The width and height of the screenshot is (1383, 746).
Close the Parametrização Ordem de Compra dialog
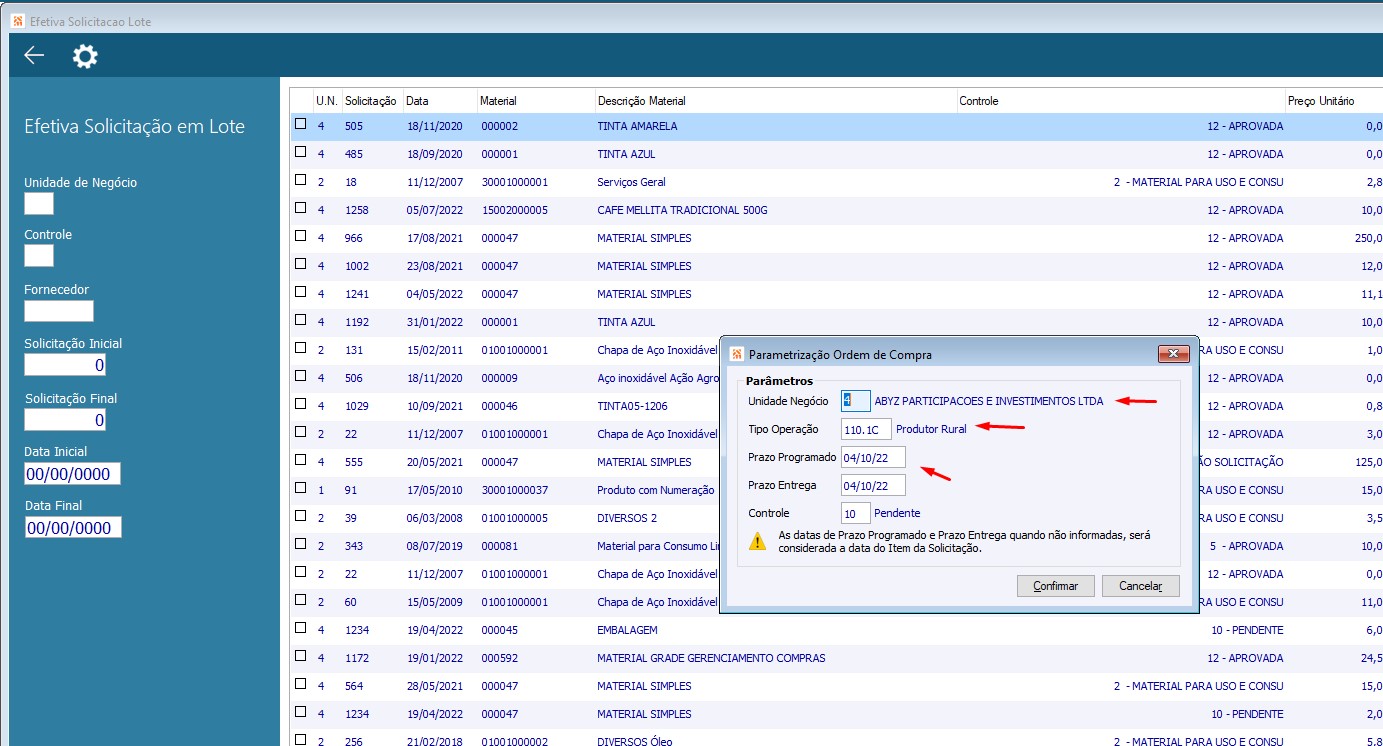coord(1172,354)
